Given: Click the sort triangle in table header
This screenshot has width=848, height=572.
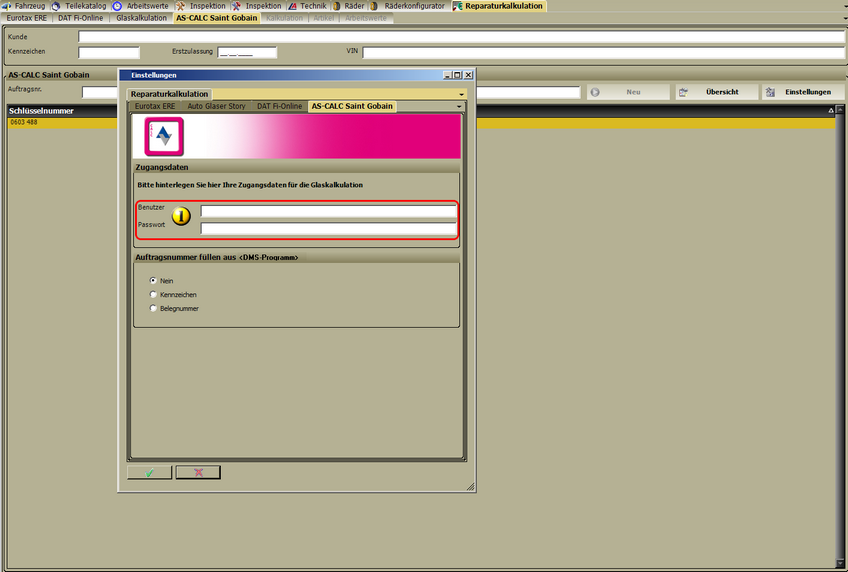Looking at the screenshot, I should (831, 111).
